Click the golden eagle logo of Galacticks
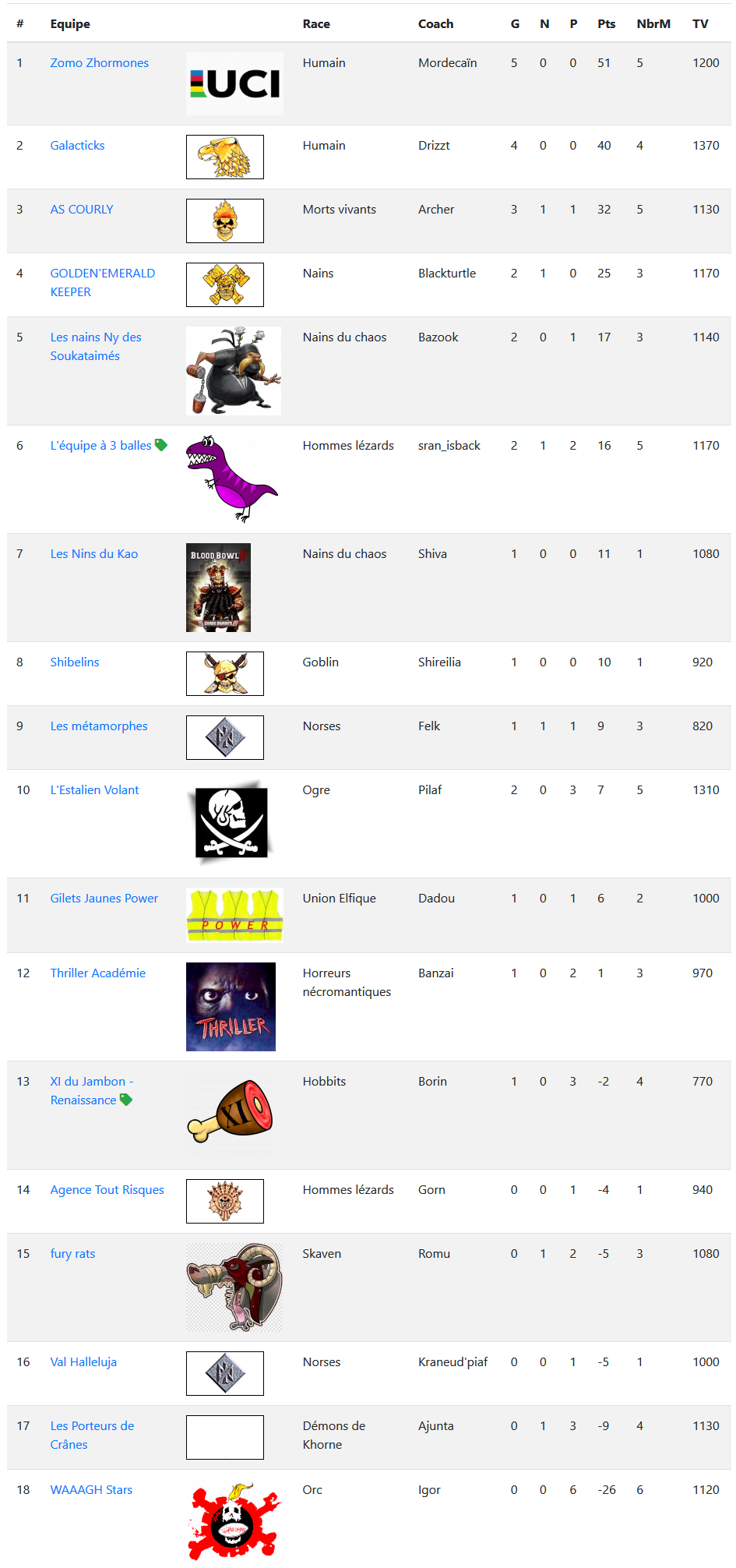The height and width of the screenshot is (1568, 736). click(225, 157)
